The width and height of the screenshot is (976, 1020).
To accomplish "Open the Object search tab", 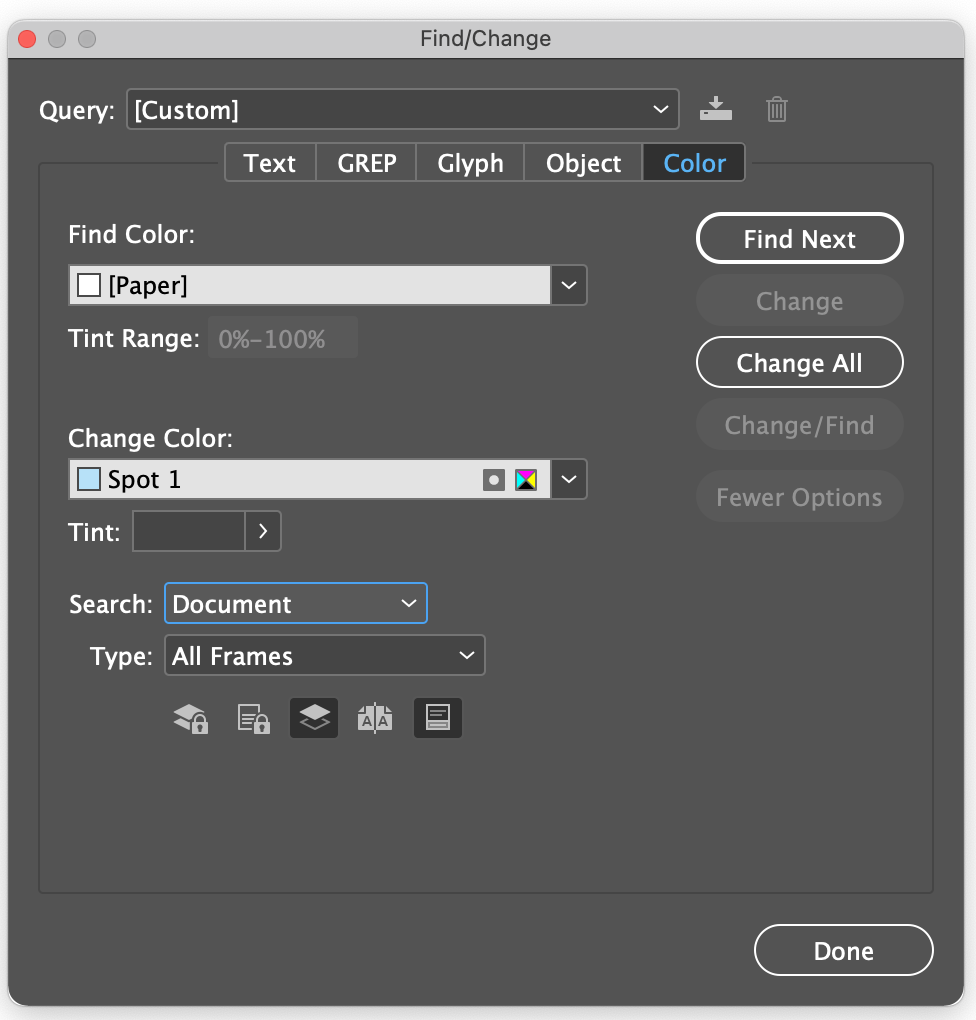I will 583,163.
